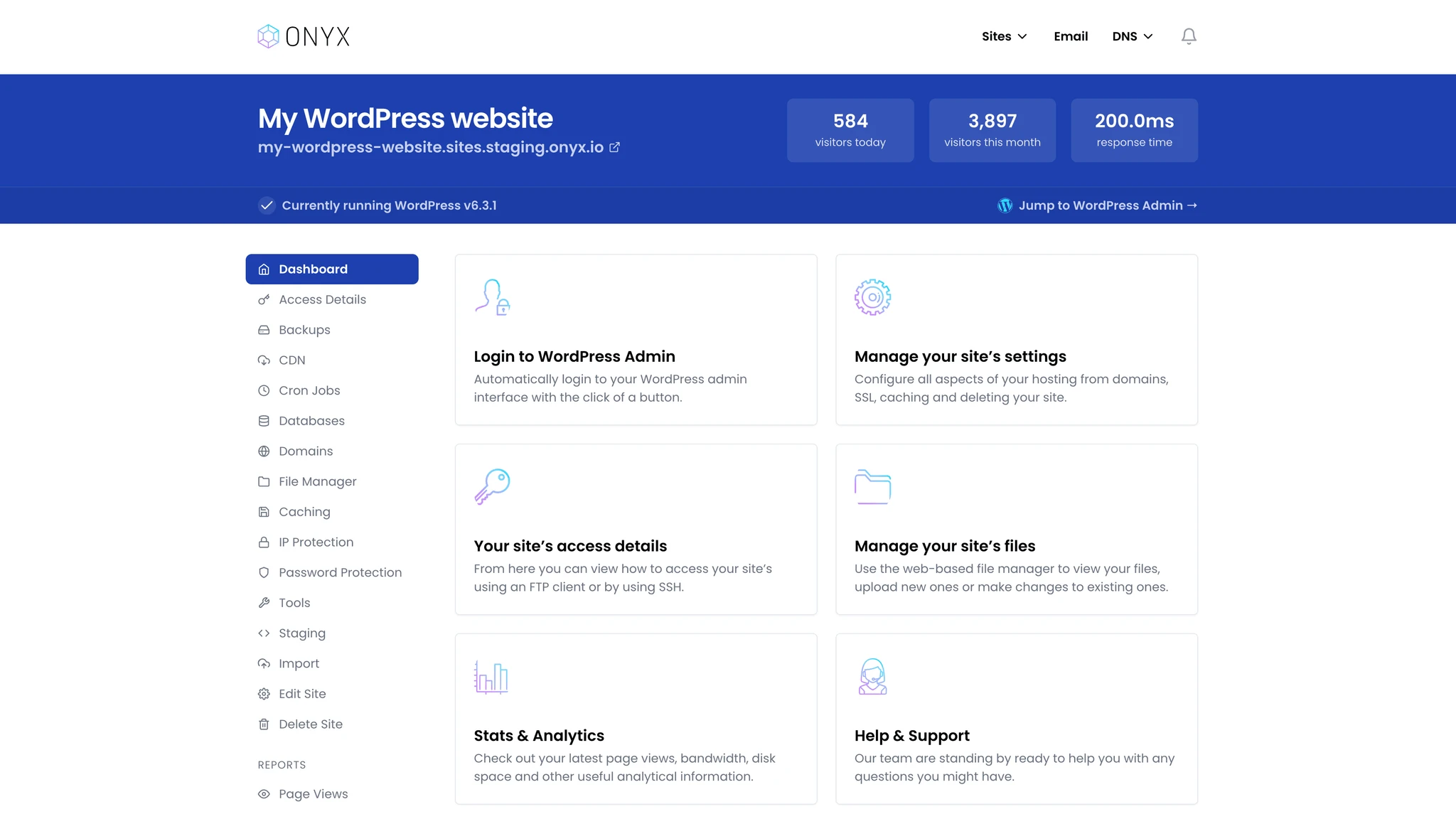Click the ONYX logo in the header

pyautogui.click(x=303, y=36)
